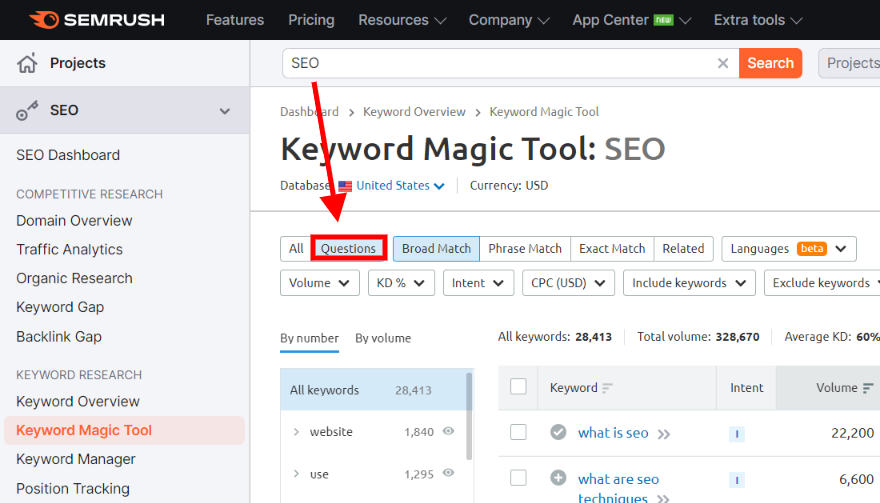Viewport: 880px width, 503px height.
Task: Click the Dashboard breadcrumb link
Action: click(x=309, y=112)
